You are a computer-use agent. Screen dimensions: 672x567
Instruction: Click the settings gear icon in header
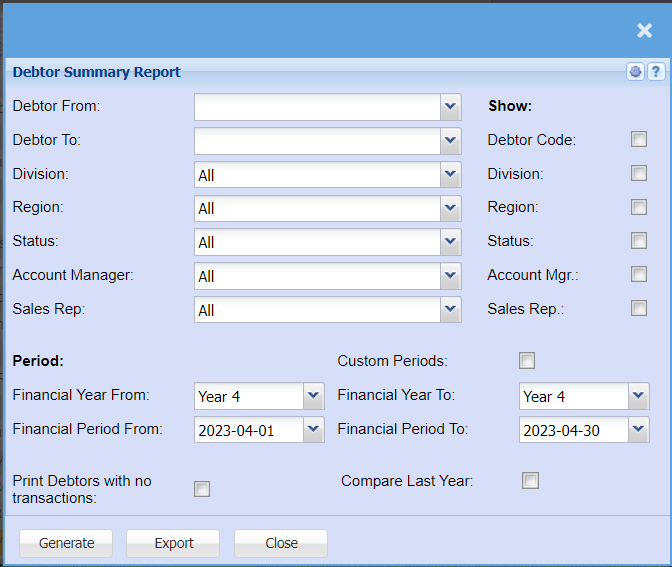pos(636,72)
